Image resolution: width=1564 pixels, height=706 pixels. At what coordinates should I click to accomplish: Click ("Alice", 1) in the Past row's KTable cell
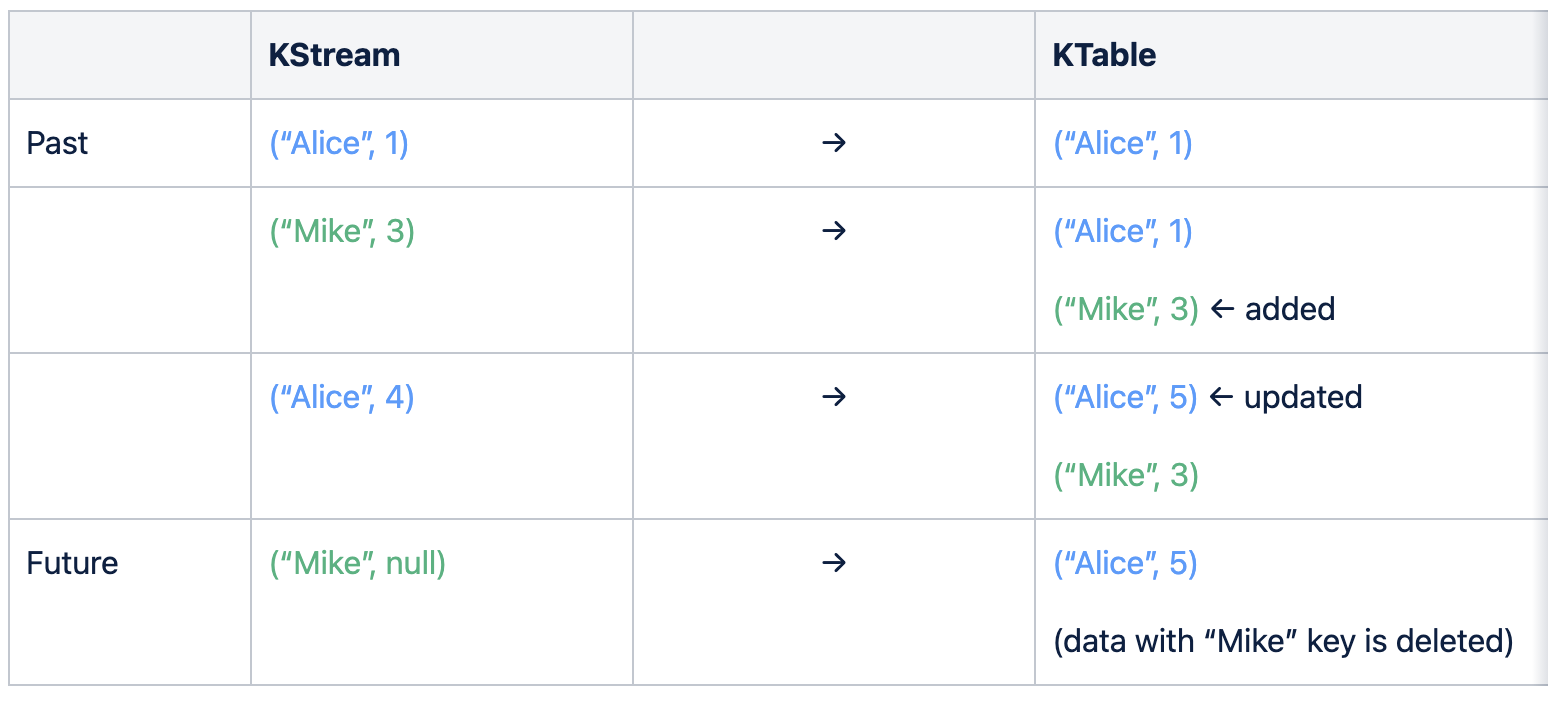click(1123, 143)
